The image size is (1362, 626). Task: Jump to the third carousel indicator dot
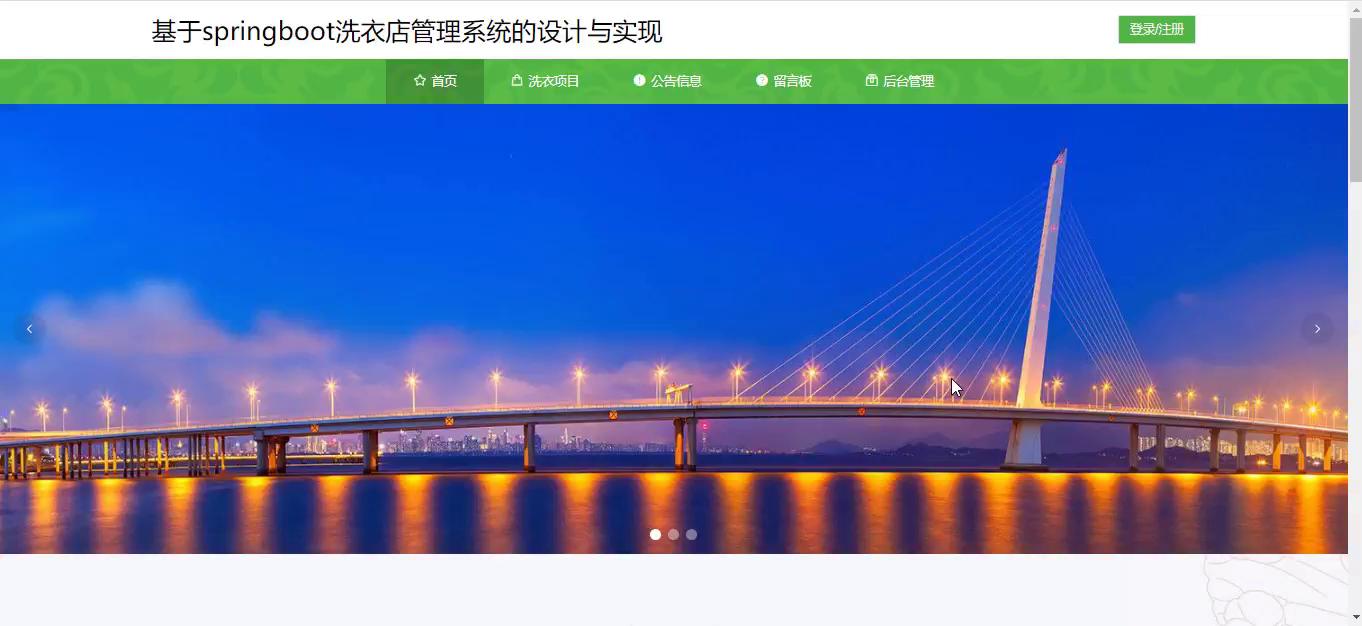coord(691,534)
